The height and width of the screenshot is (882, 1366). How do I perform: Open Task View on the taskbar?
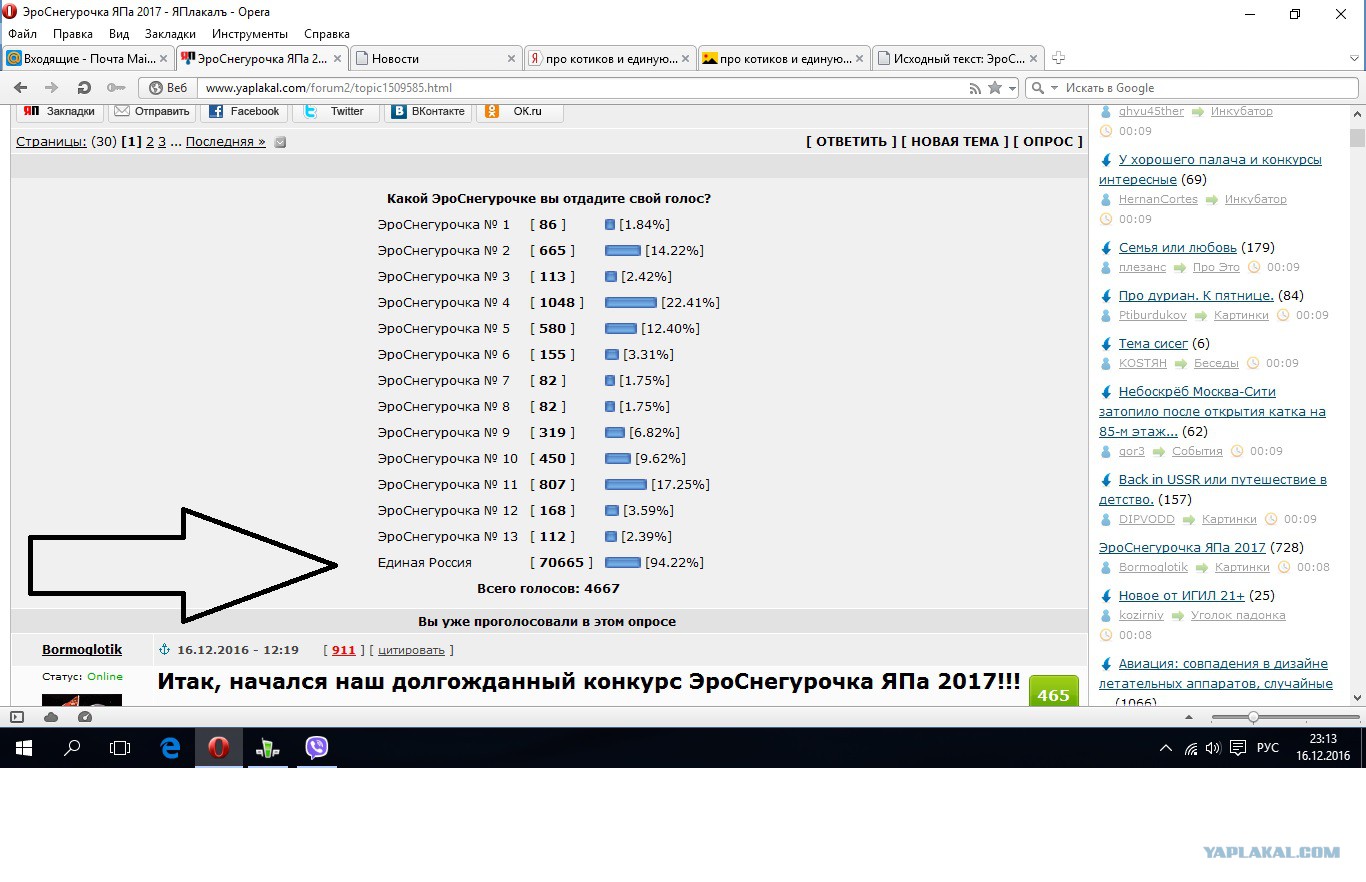tap(120, 748)
